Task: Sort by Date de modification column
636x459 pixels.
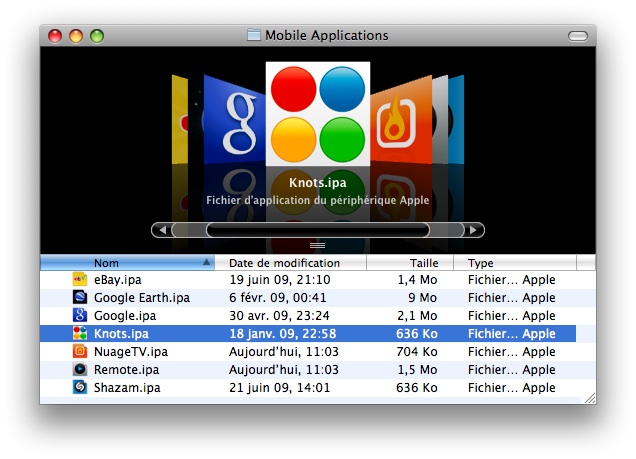Action: (x=290, y=263)
